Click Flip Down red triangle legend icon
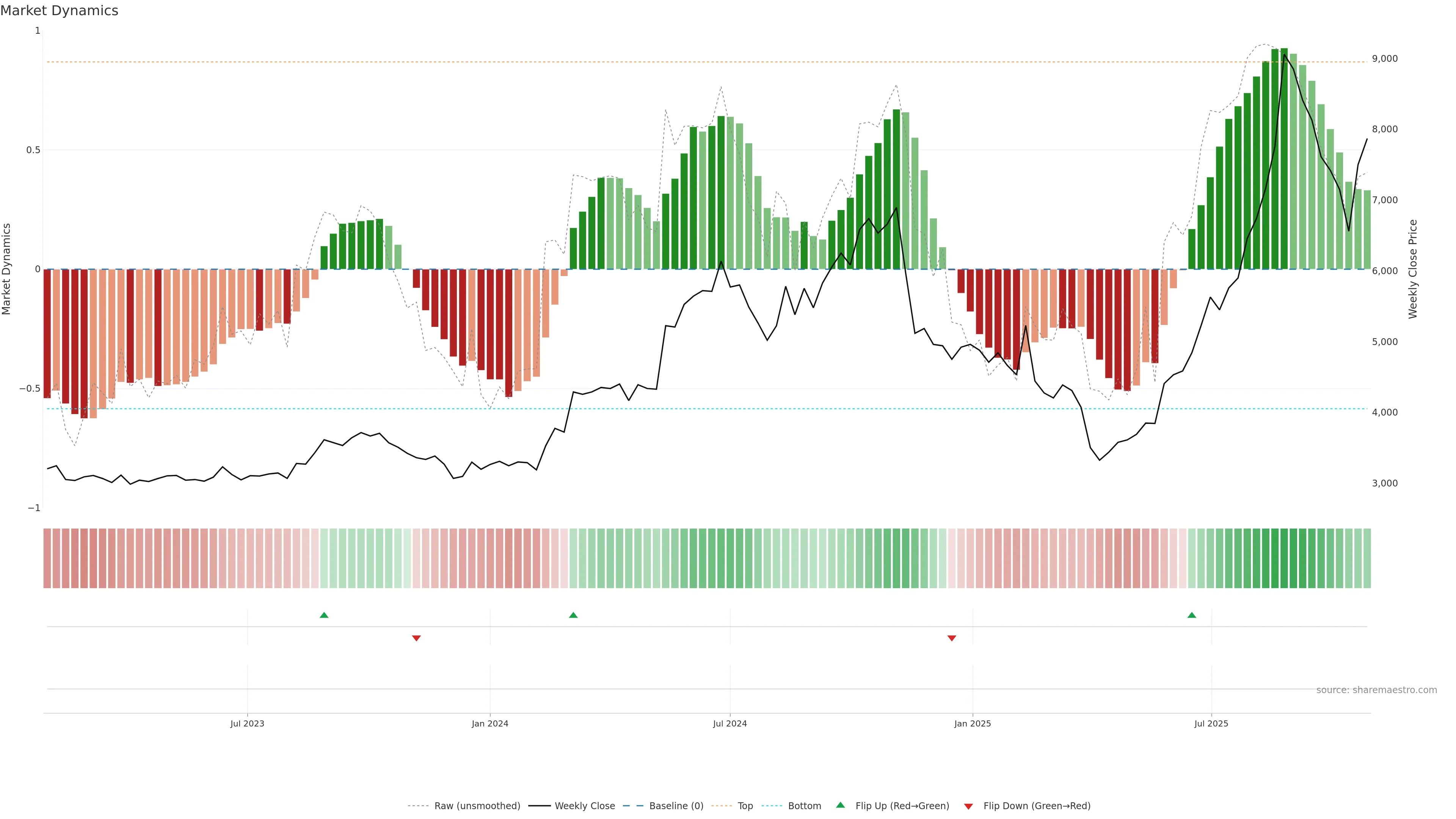 [x=968, y=806]
